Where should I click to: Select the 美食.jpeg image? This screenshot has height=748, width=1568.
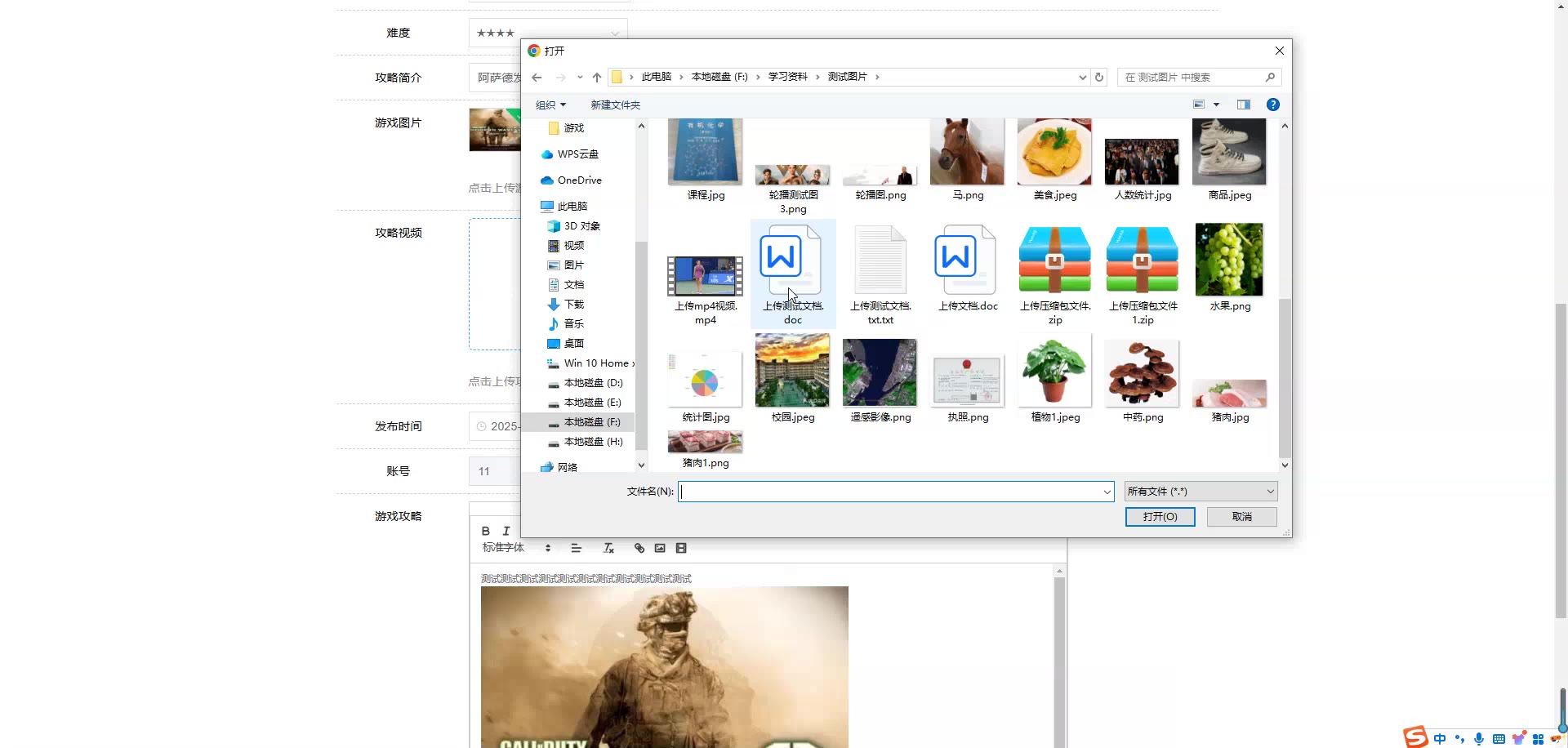click(x=1055, y=159)
